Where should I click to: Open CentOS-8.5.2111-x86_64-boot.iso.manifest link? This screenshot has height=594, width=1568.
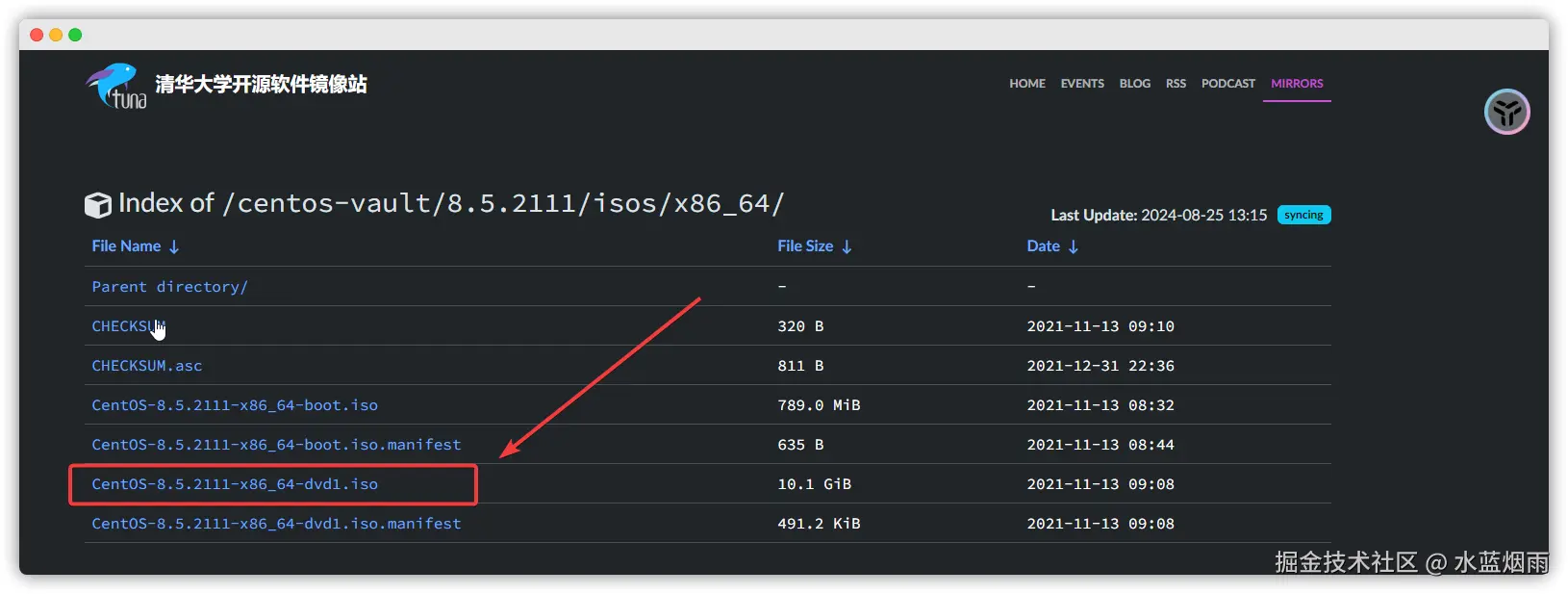tap(276, 445)
